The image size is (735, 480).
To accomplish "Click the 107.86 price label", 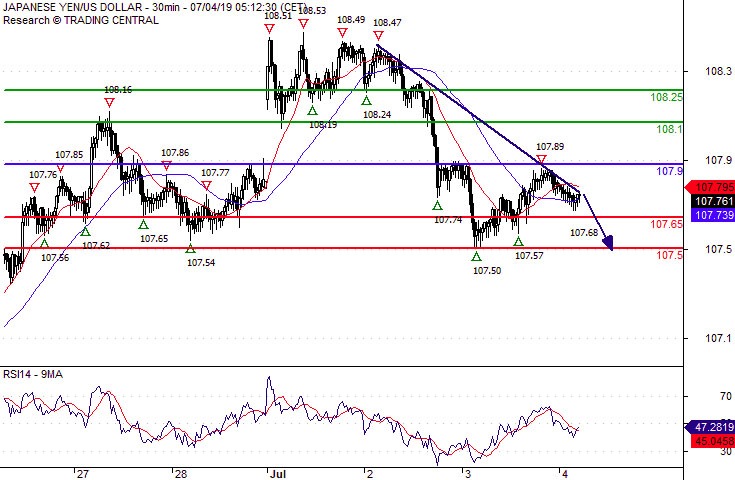I will 175,152.
